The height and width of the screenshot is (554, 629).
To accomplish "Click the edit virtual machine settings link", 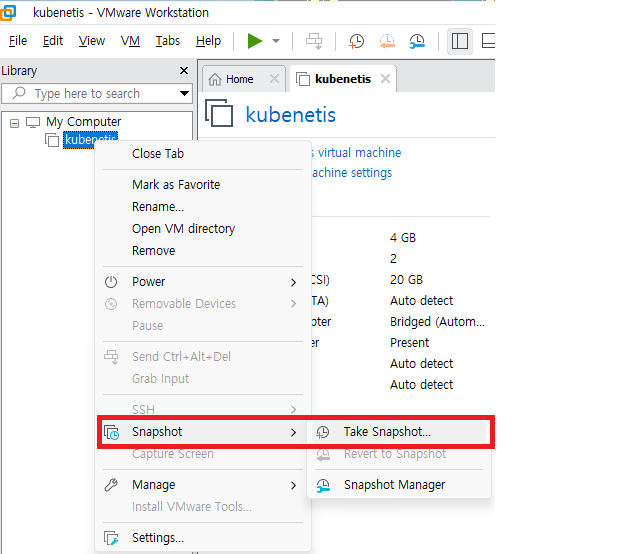I will (x=352, y=172).
